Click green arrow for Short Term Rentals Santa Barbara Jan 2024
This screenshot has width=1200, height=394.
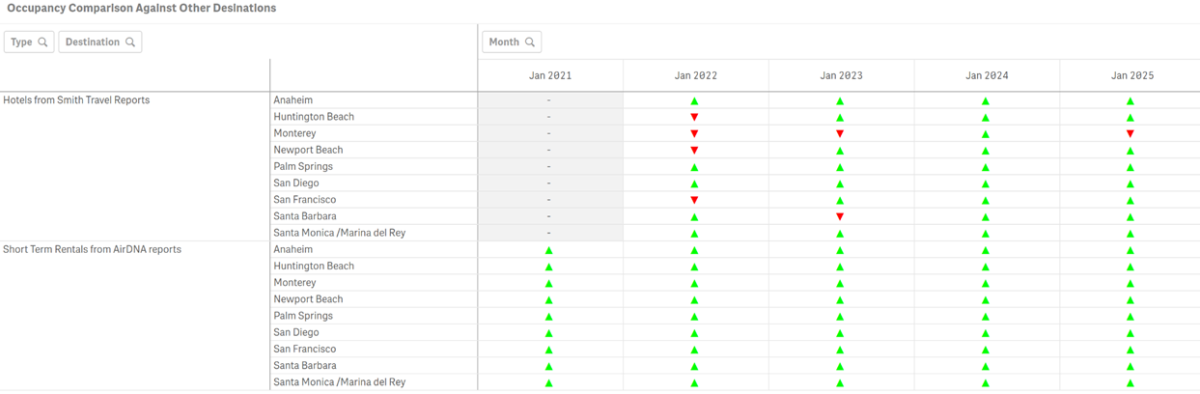[x=985, y=366]
